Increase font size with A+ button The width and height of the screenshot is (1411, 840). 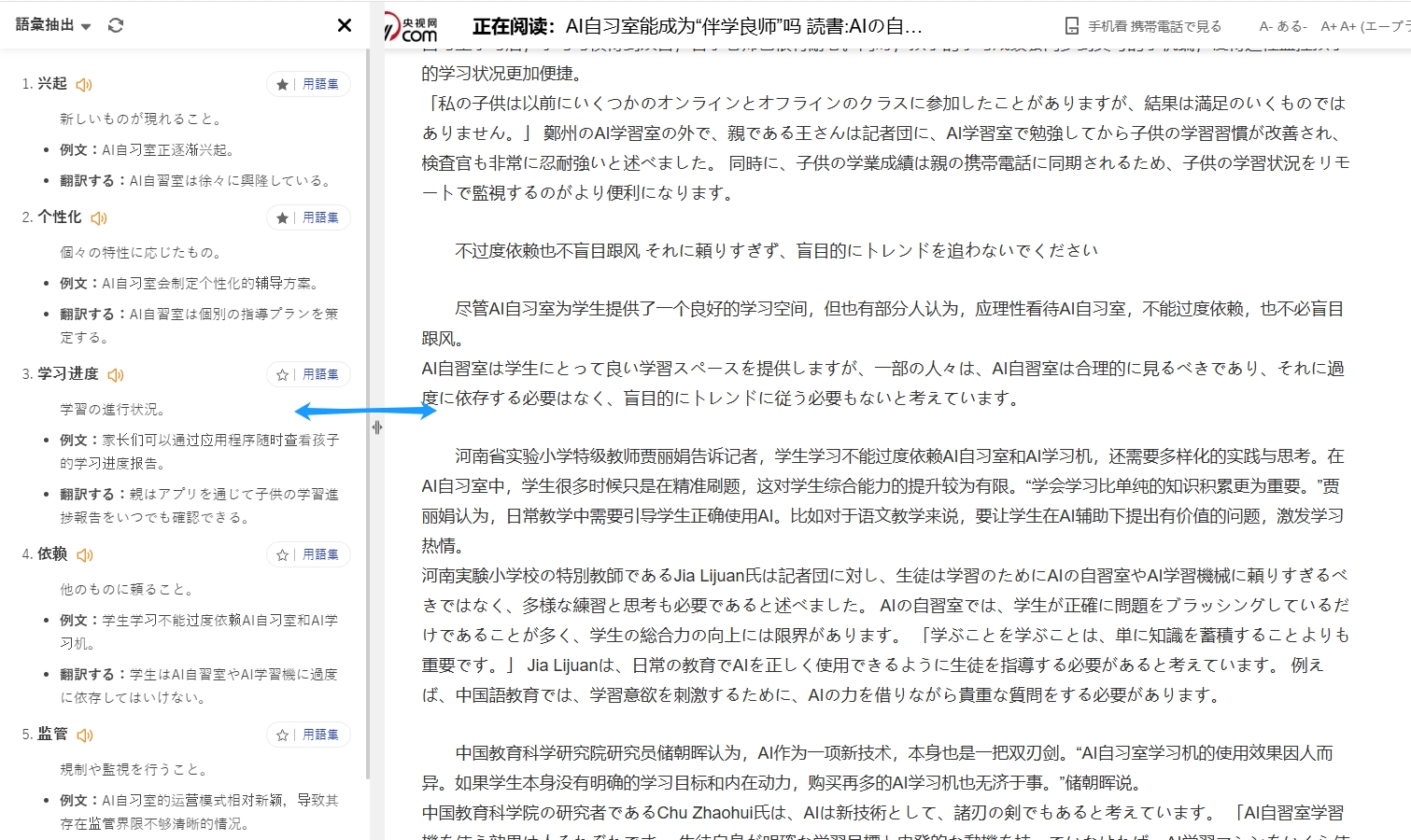1365,26
